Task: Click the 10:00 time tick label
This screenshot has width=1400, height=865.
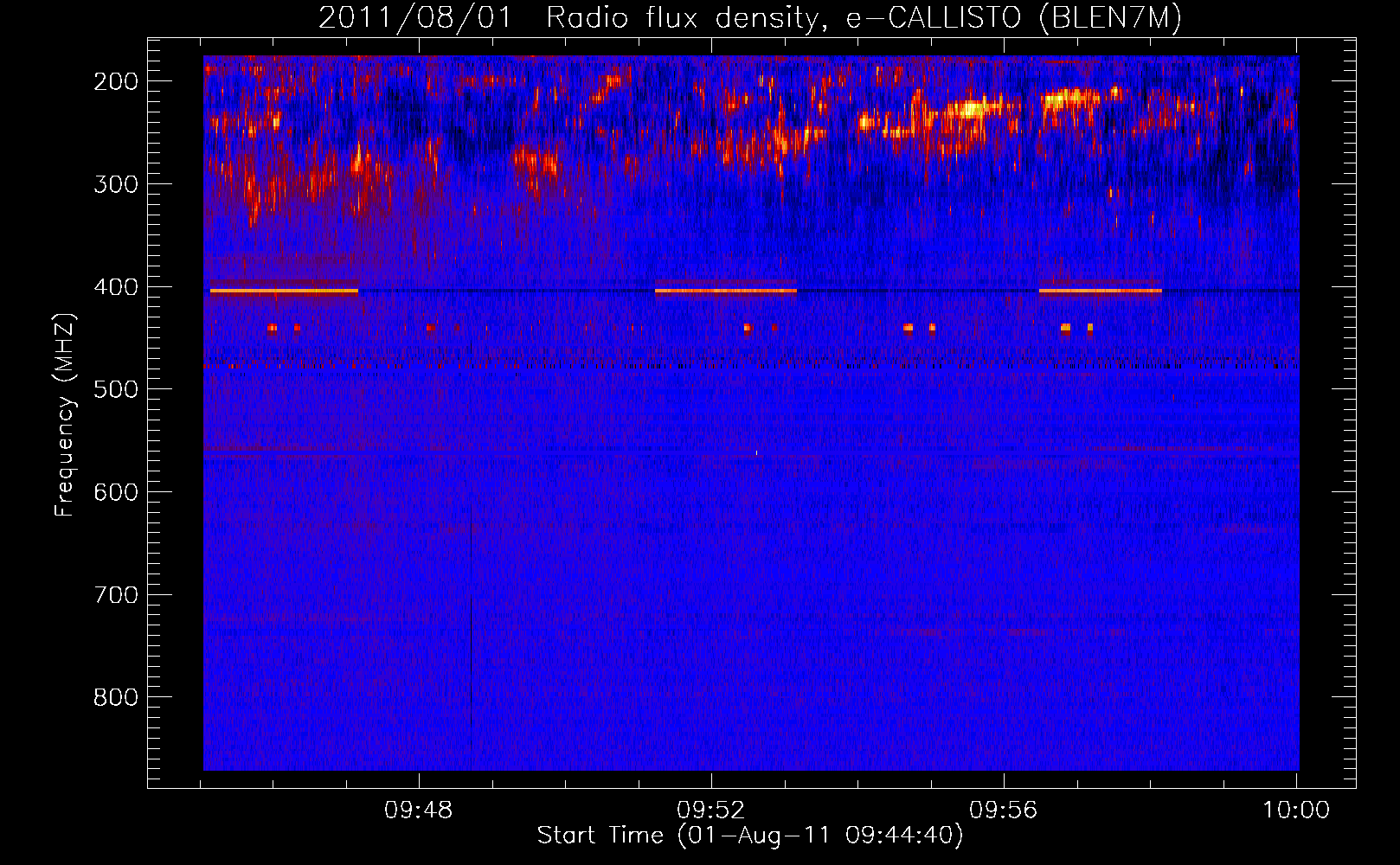Action: click(x=1296, y=811)
